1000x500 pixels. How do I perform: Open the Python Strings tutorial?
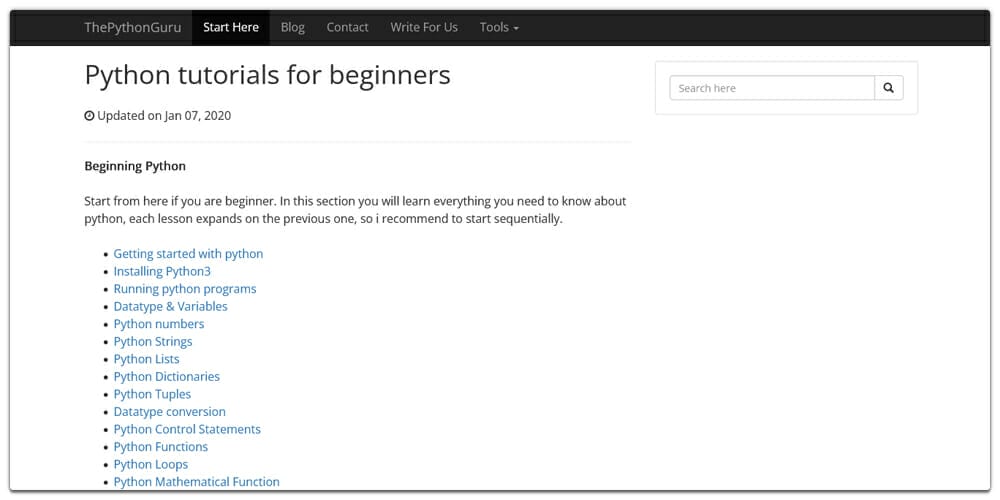pyautogui.click(x=153, y=341)
